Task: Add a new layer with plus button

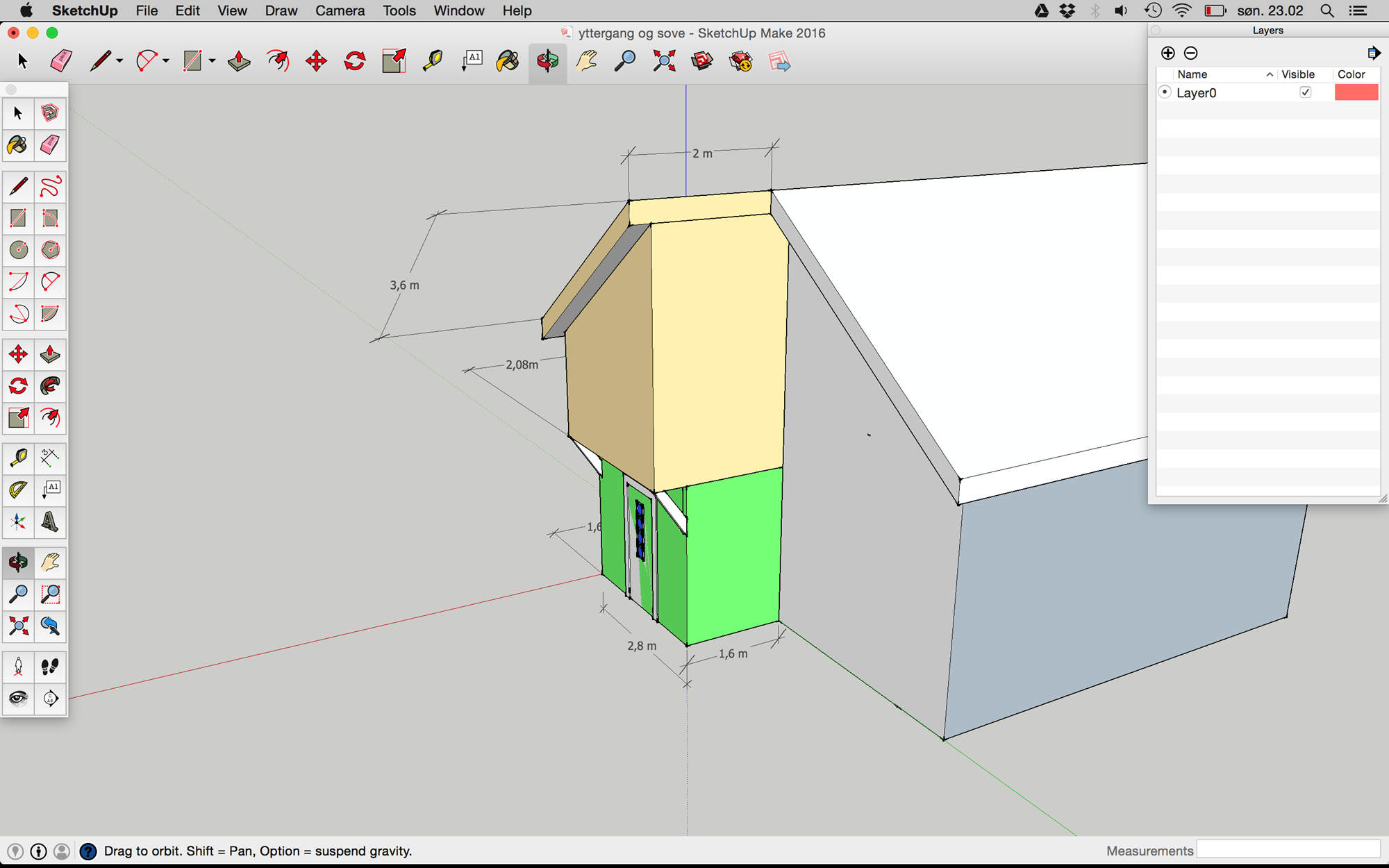Action: click(x=1168, y=53)
